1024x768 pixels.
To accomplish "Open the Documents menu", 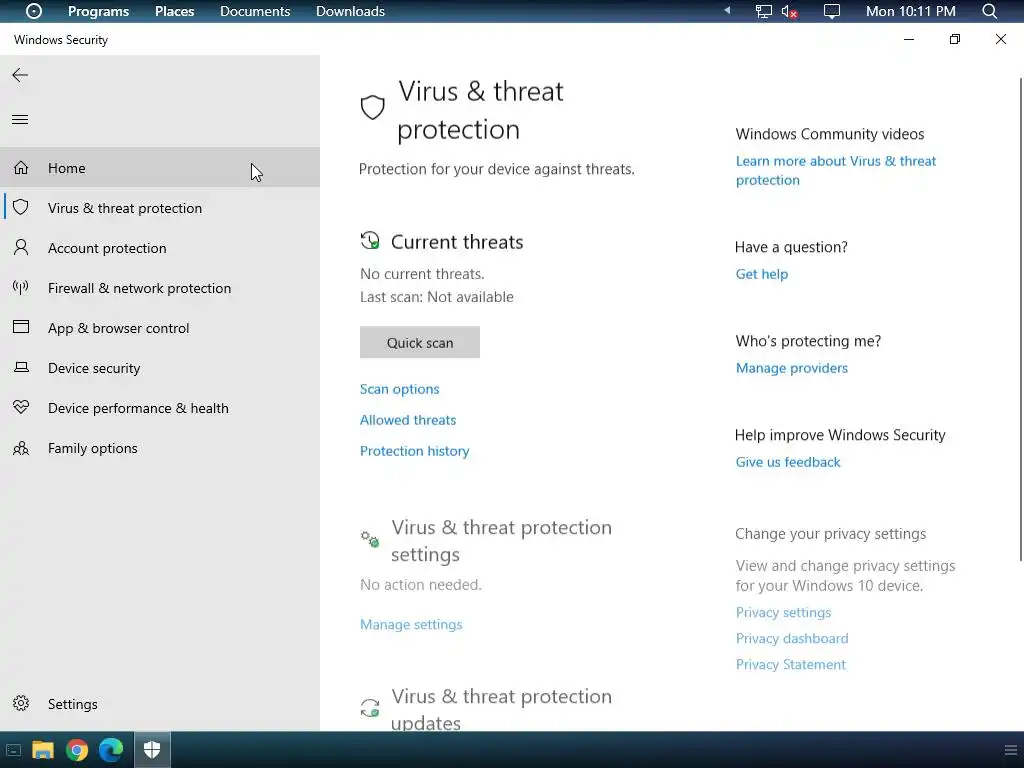I will [x=255, y=11].
